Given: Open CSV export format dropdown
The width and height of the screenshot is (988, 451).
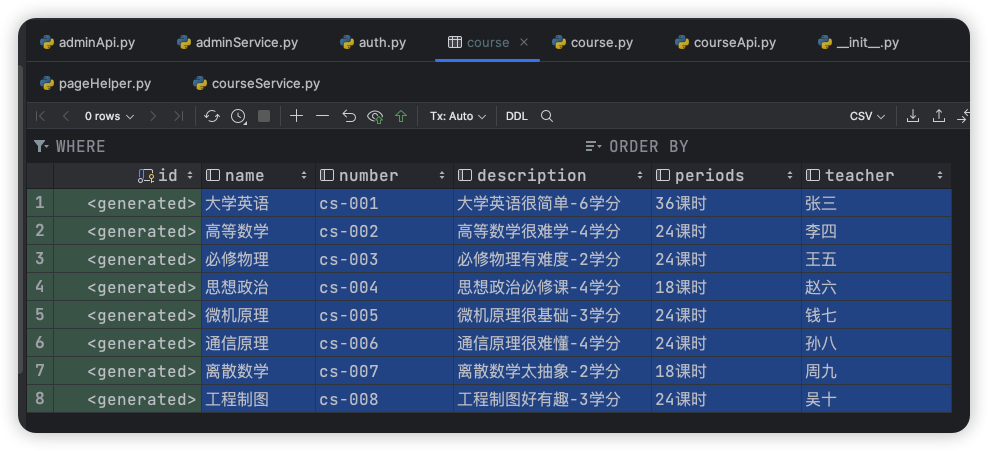Looking at the screenshot, I should (x=868, y=116).
